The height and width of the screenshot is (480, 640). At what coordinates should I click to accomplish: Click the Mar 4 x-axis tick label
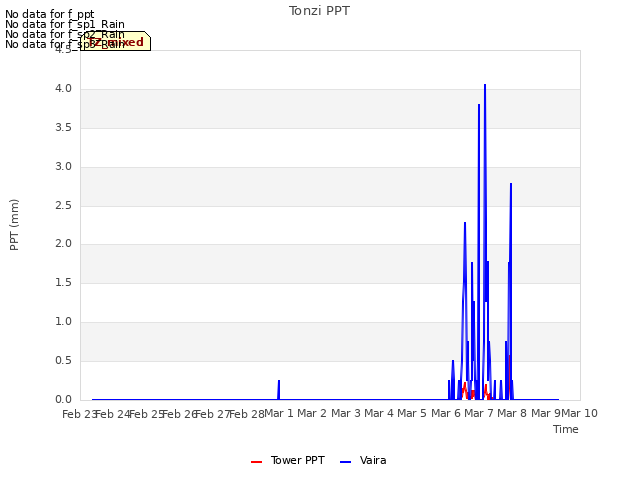(379, 413)
